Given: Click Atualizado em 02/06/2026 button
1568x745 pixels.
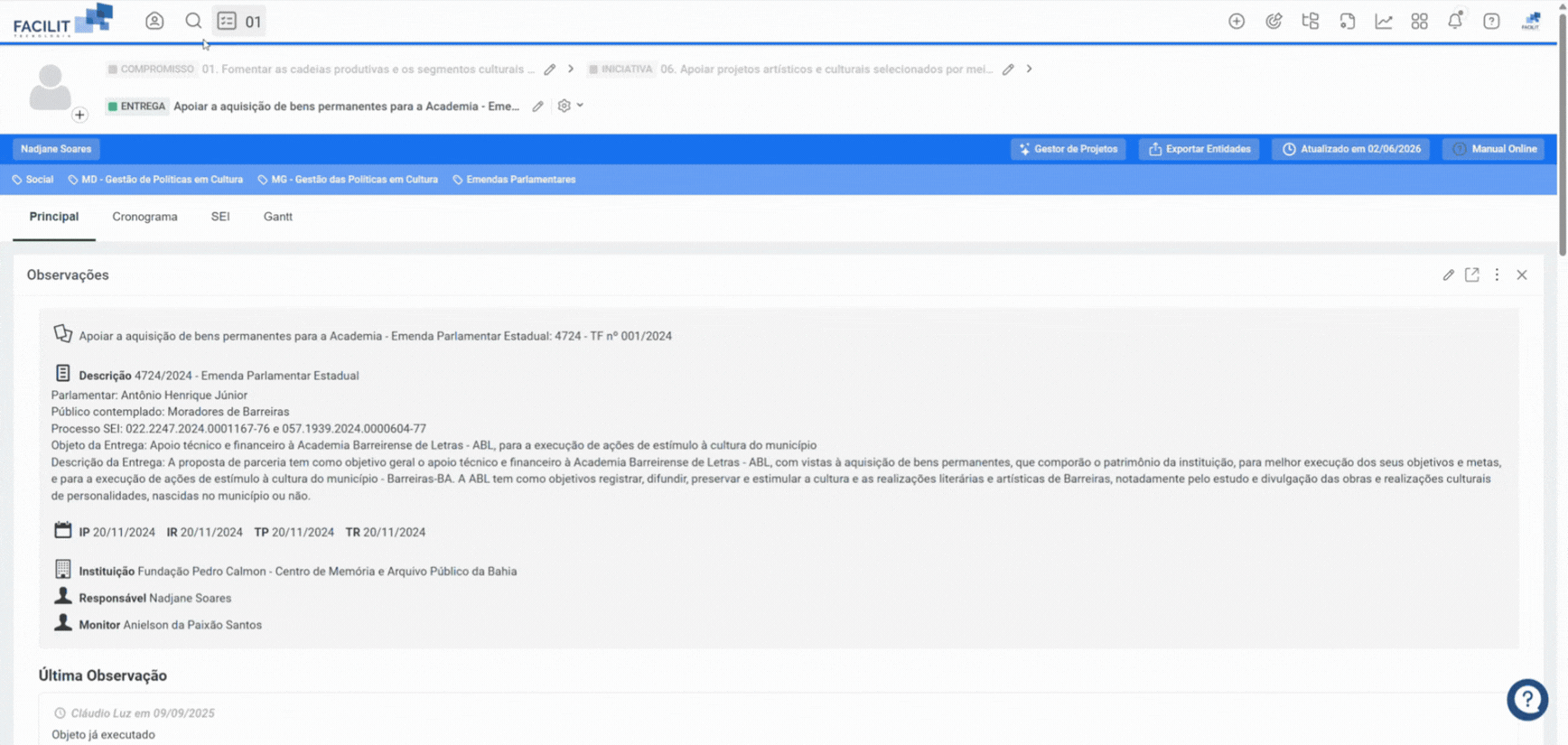Looking at the screenshot, I should tap(1350, 149).
